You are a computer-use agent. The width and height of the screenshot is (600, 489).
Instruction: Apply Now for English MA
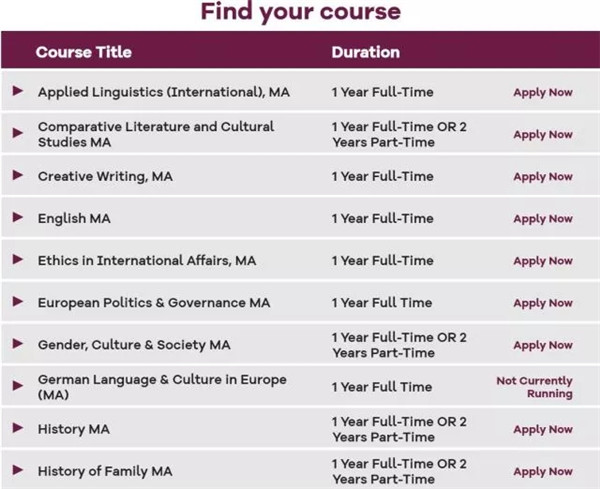[543, 219]
